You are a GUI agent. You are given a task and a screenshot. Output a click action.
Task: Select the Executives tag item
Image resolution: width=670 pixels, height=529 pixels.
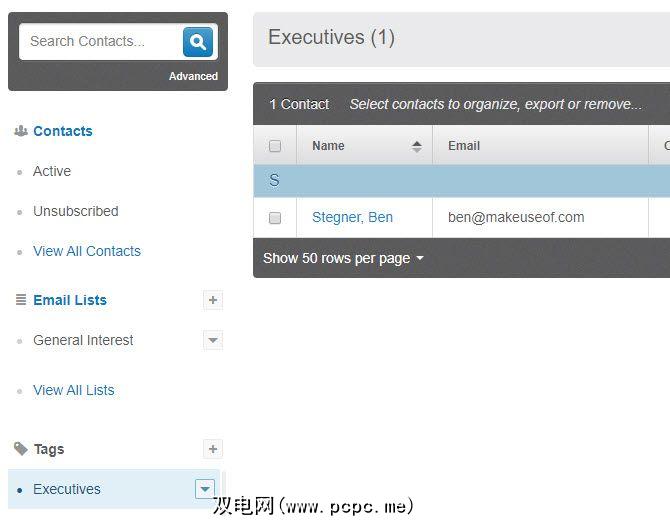[x=67, y=489]
